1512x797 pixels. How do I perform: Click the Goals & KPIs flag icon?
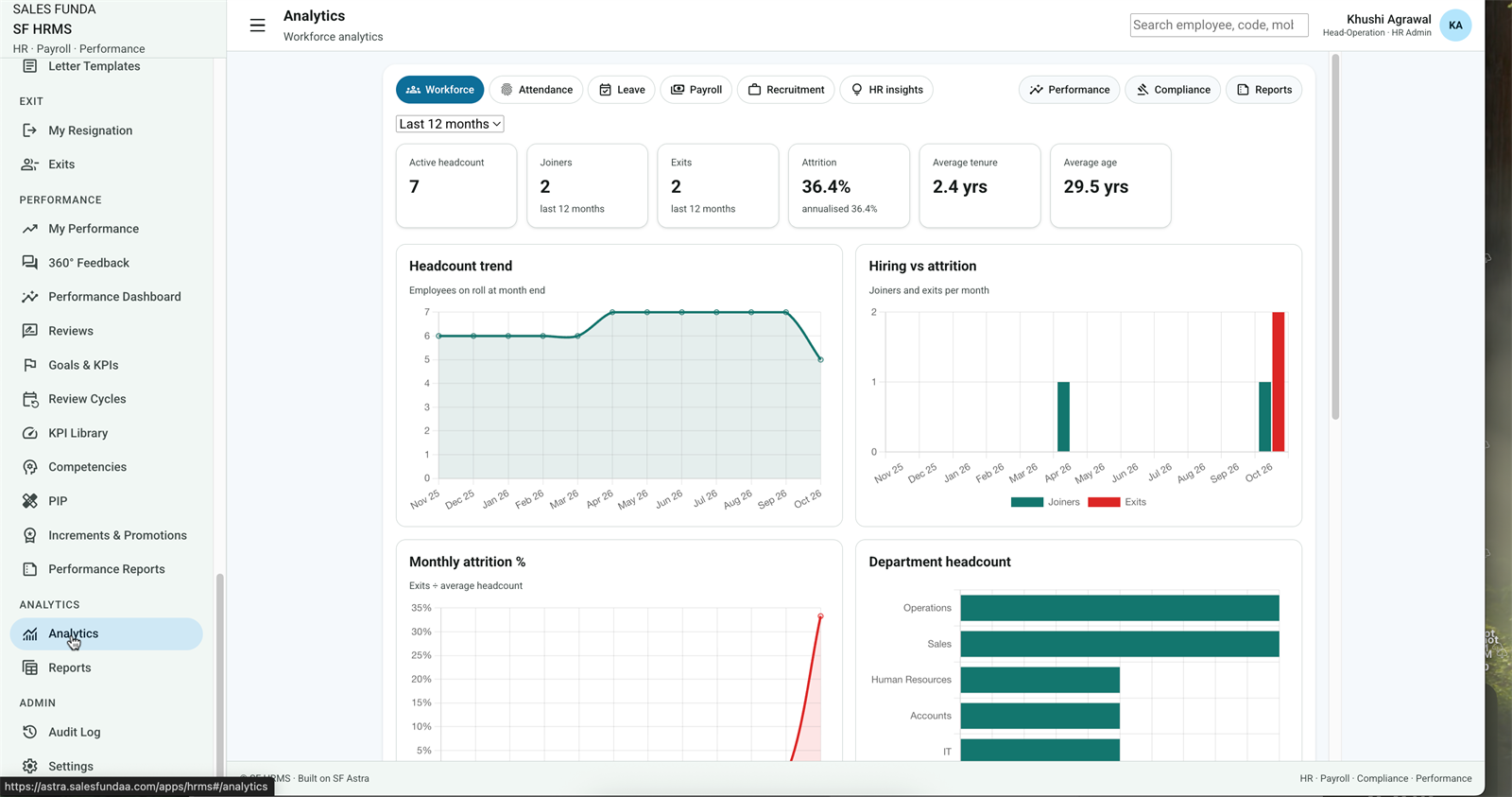coord(30,365)
